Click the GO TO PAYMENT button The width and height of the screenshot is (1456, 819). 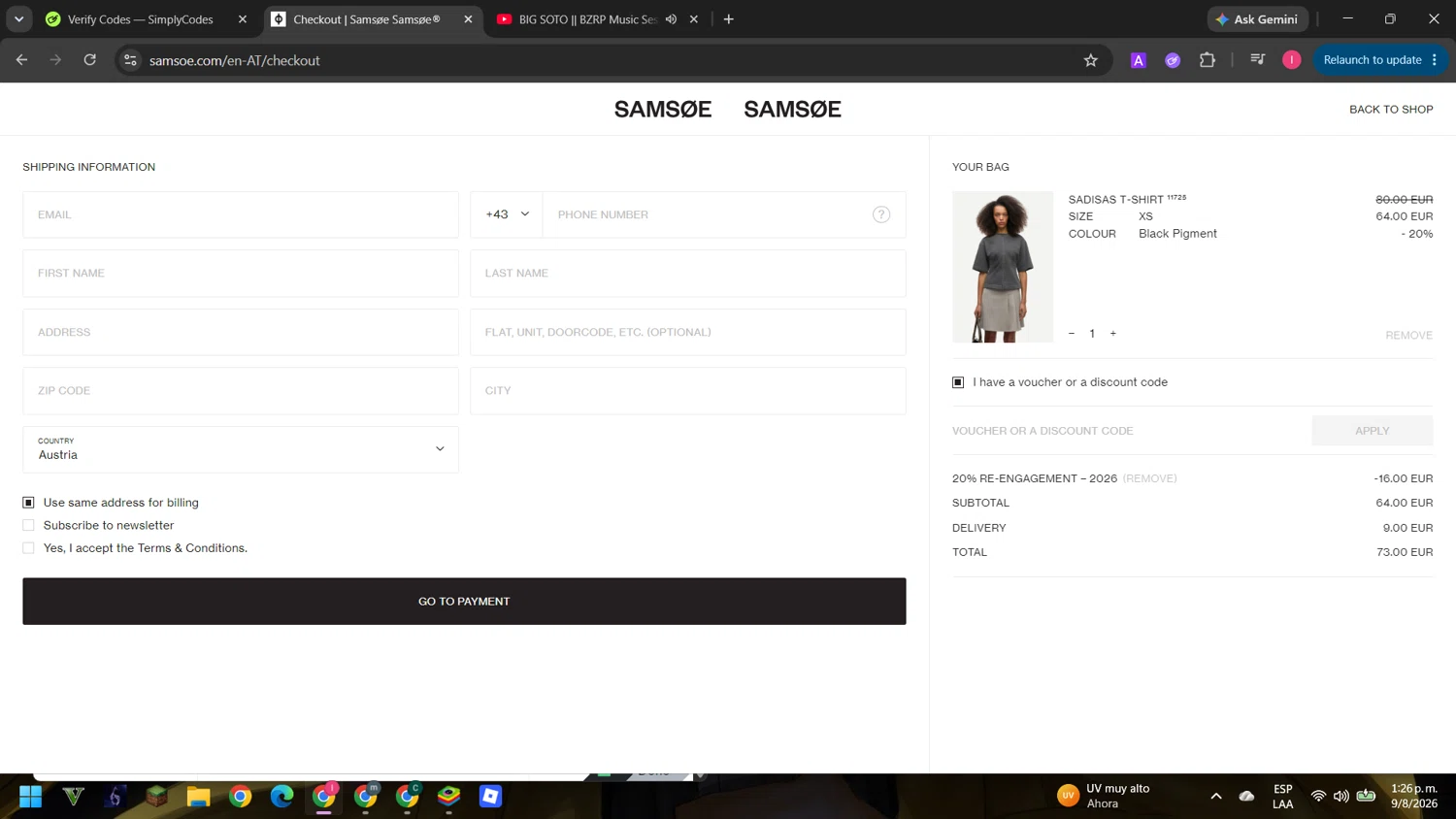click(x=464, y=602)
